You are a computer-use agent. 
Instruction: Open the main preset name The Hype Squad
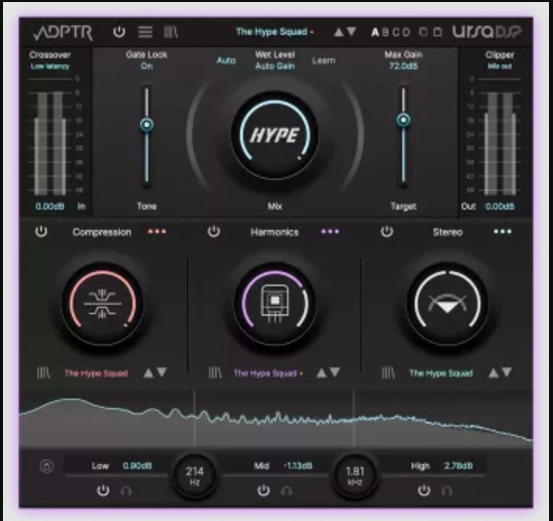click(x=272, y=32)
